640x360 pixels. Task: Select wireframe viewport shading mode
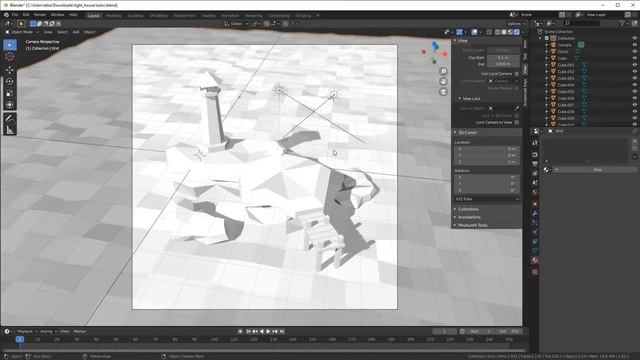[x=498, y=32]
